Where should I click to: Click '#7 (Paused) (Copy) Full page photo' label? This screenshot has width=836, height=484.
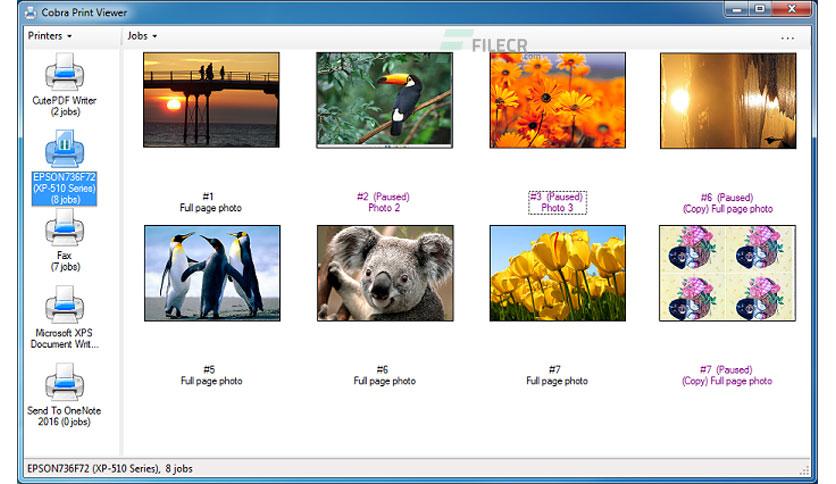[x=727, y=375]
